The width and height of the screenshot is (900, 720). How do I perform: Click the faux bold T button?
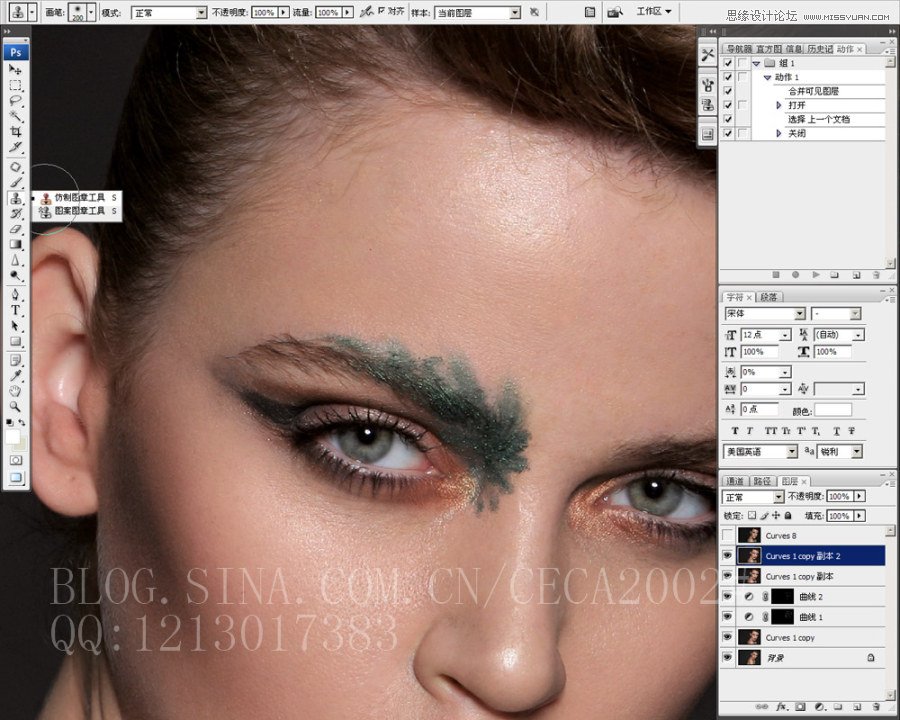(x=735, y=431)
